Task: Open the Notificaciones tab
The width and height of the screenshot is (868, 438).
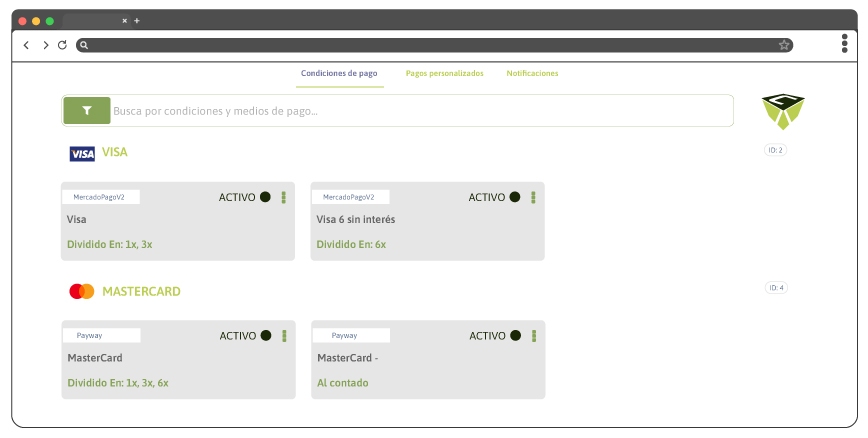Action: (532, 74)
